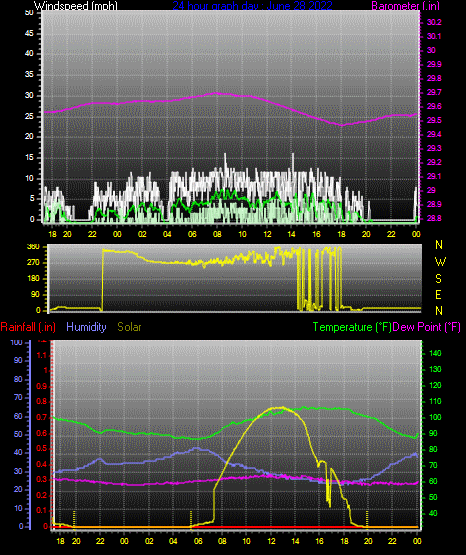Click the barometer peak near 08 hours
This screenshot has height=555, width=466.
[x=217, y=93]
